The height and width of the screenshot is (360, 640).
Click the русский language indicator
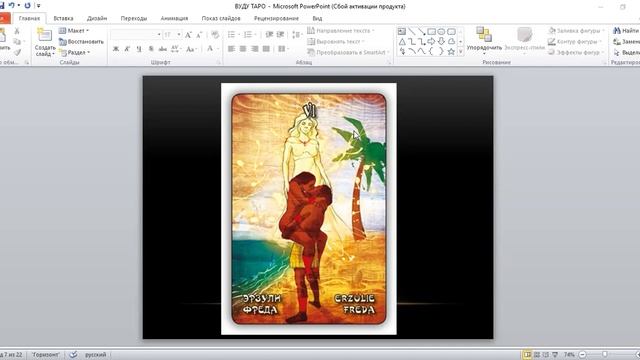pyautogui.click(x=96, y=355)
